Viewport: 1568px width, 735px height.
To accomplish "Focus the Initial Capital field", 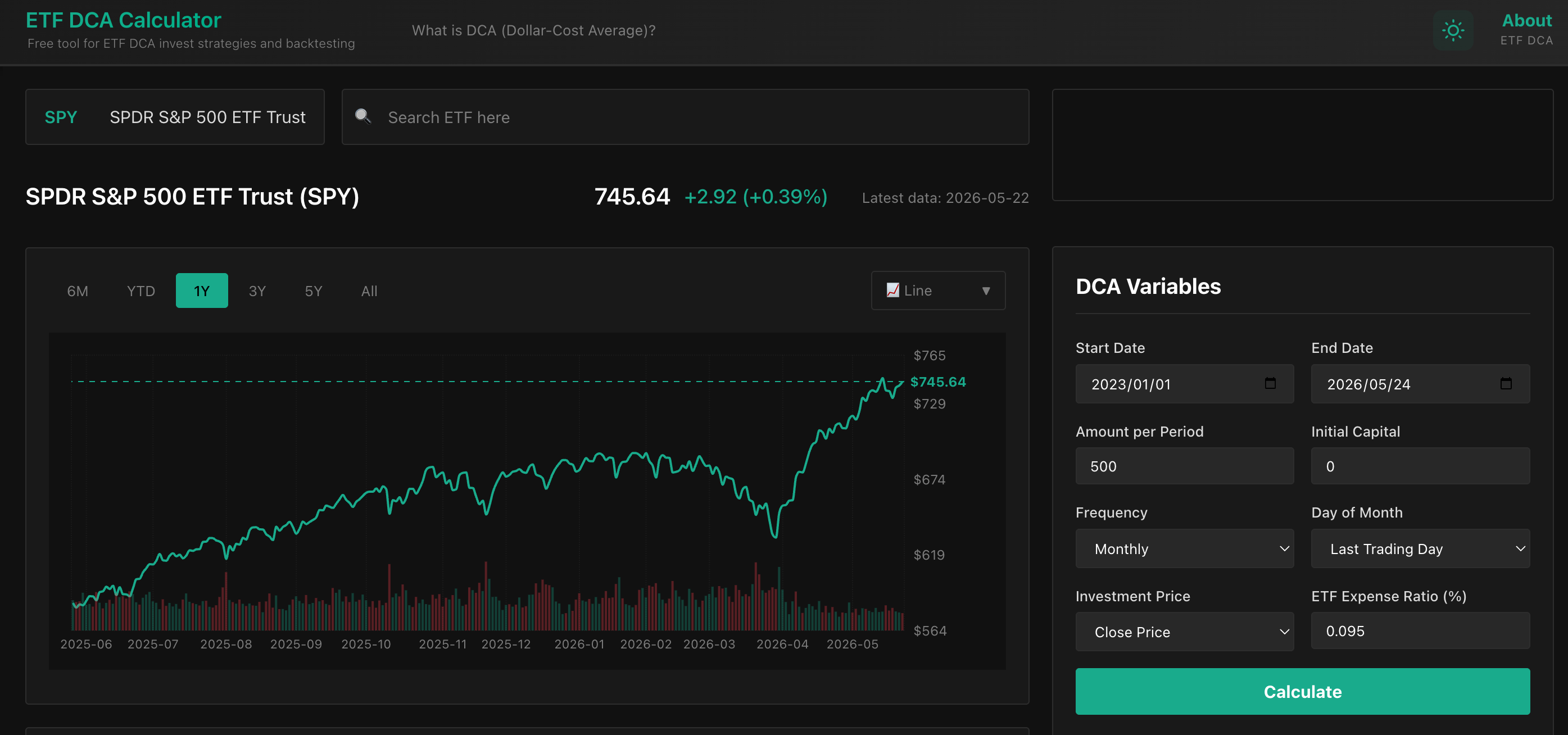I will tap(1420, 466).
